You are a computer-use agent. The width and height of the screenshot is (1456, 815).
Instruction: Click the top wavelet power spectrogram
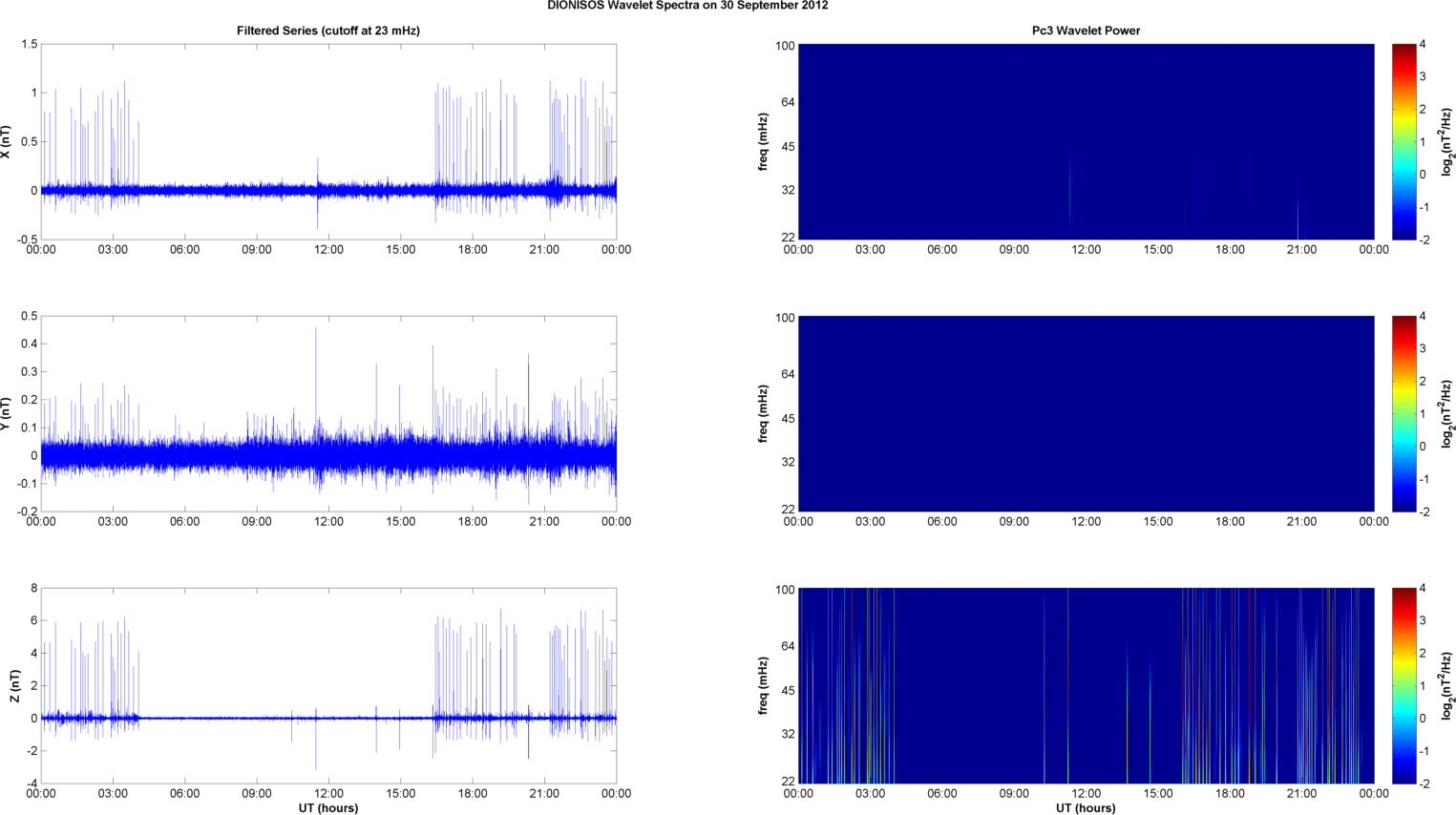tap(1086, 142)
